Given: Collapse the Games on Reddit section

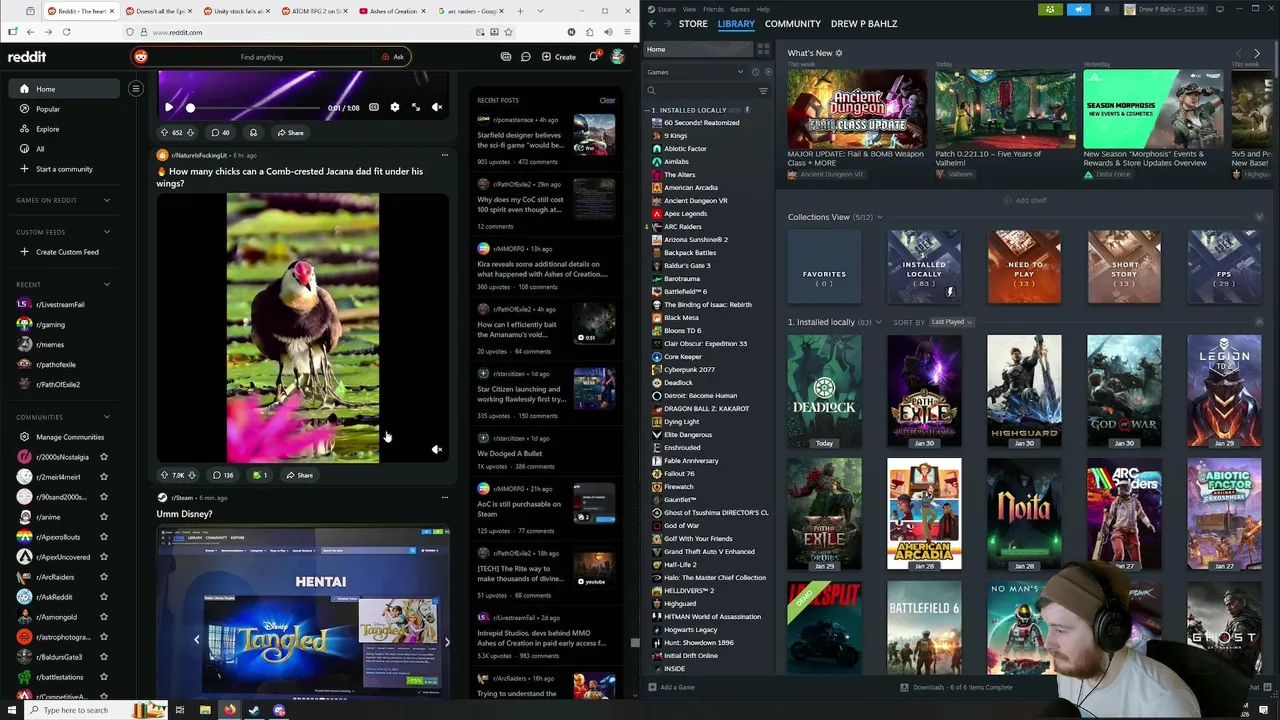Looking at the screenshot, I should pyautogui.click(x=107, y=200).
